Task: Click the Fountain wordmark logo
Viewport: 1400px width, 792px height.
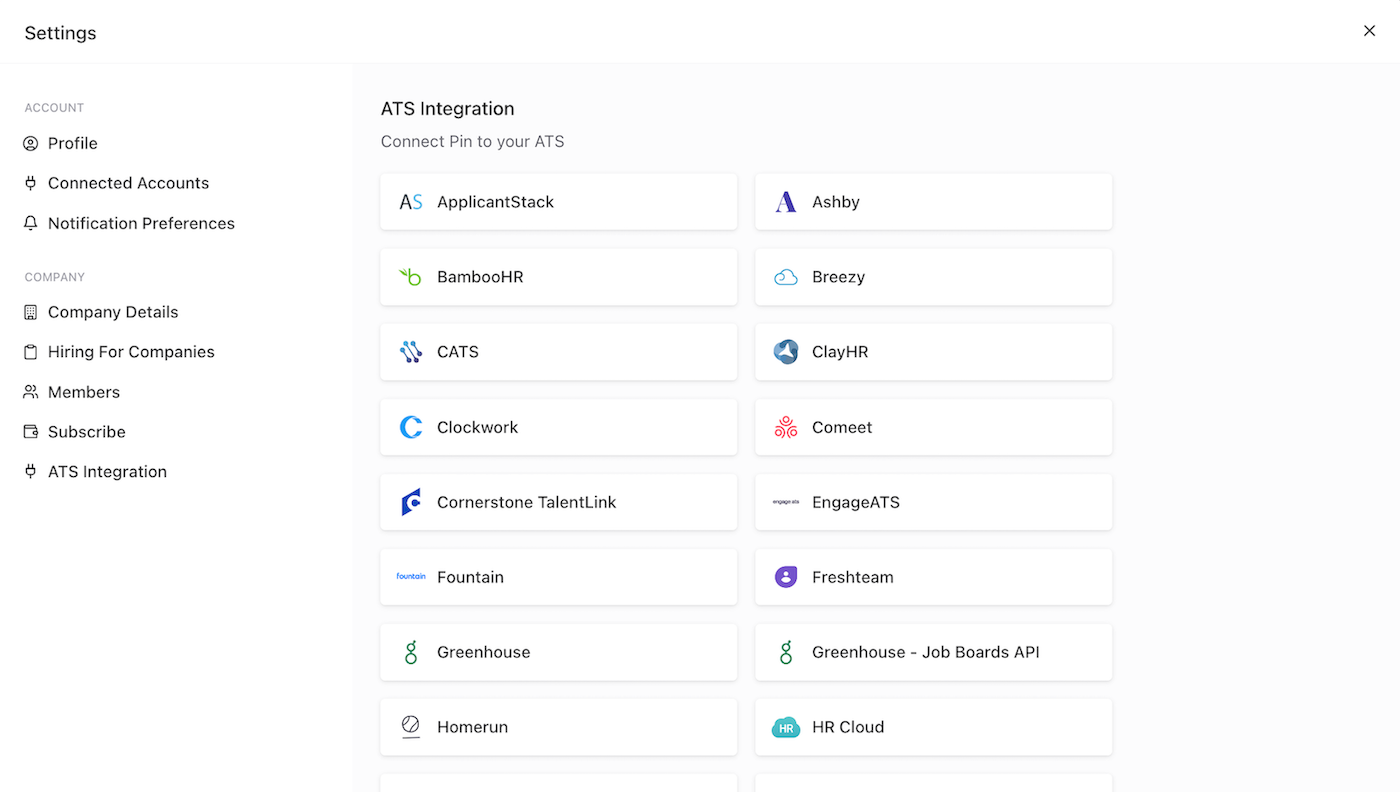Action: tap(411, 577)
